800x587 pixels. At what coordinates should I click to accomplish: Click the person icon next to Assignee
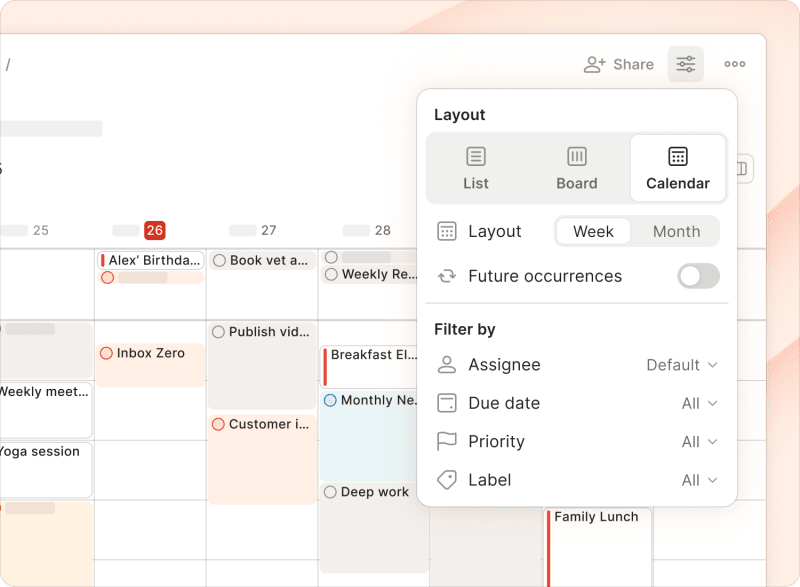click(446, 364)
